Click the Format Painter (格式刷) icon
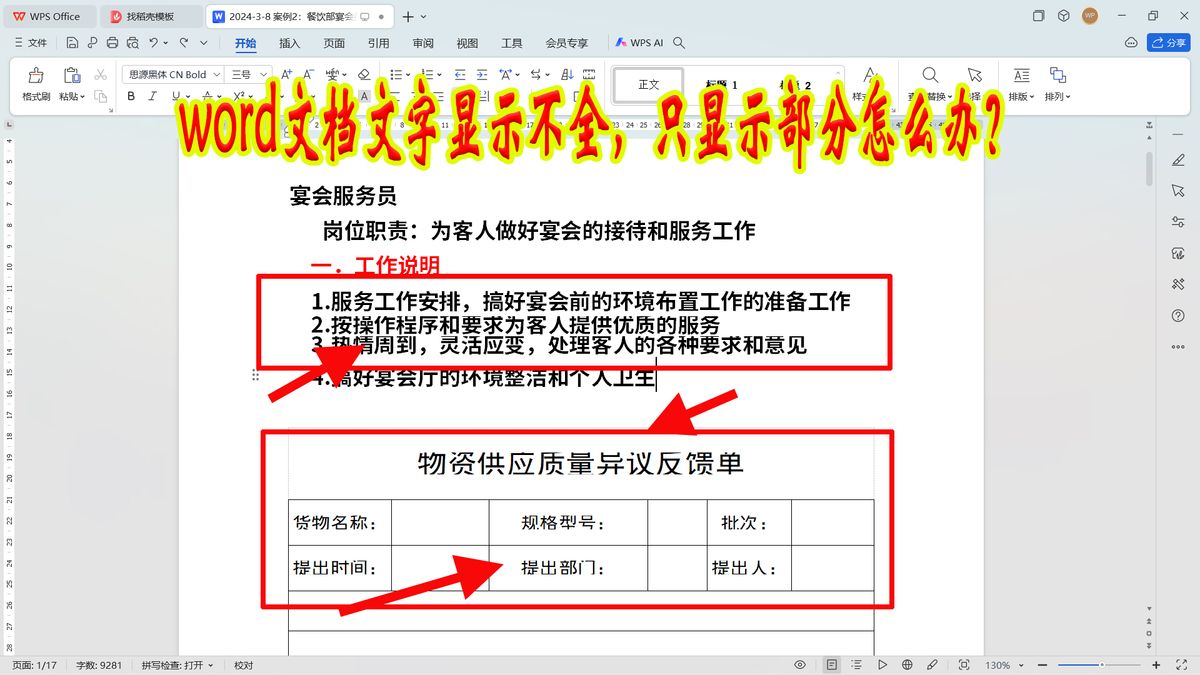 tap(36, 75)
